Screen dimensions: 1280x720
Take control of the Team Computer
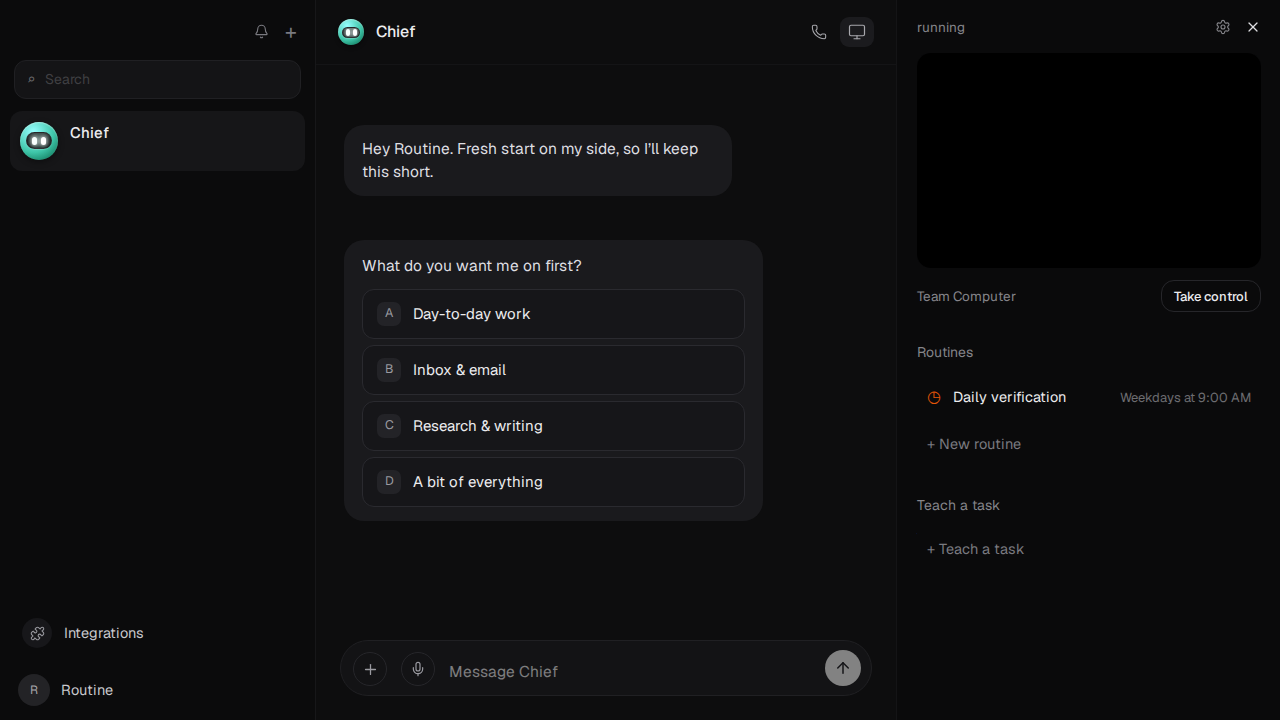[x=1210, y=296]
